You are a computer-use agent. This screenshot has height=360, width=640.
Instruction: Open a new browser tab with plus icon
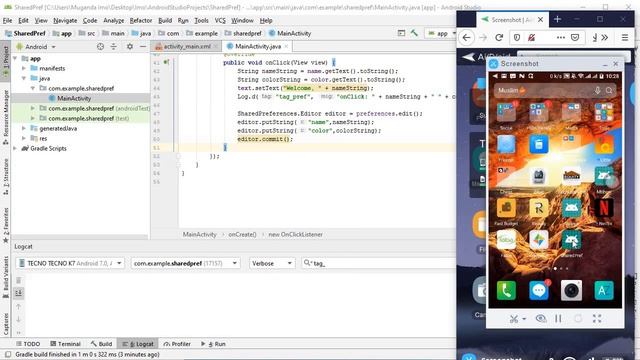pos(558,19)
